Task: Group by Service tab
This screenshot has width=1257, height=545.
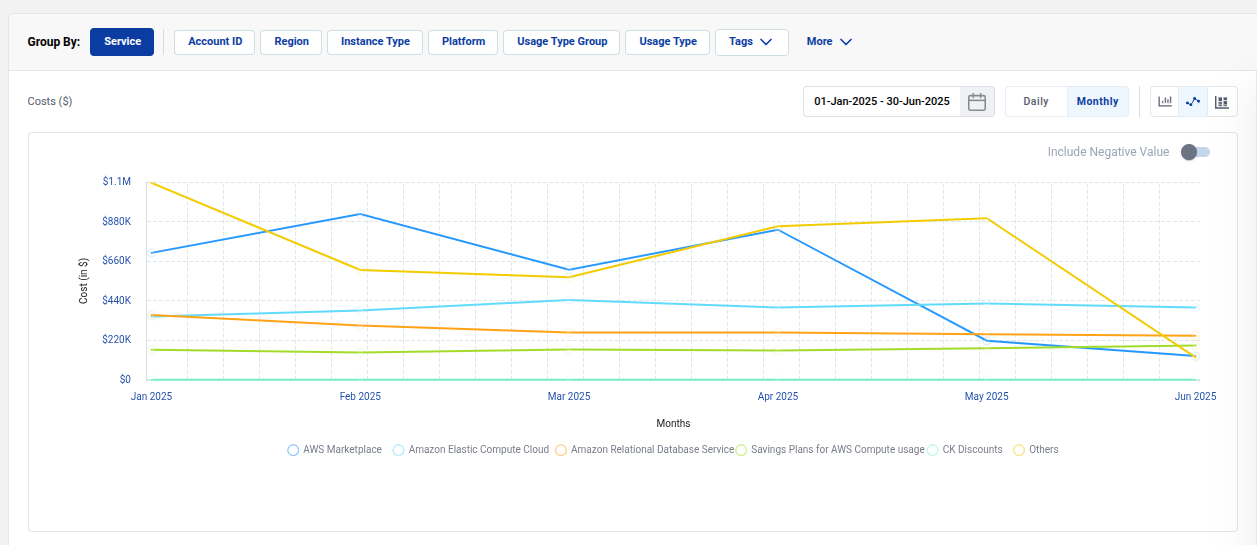Action: pos(122,42)
